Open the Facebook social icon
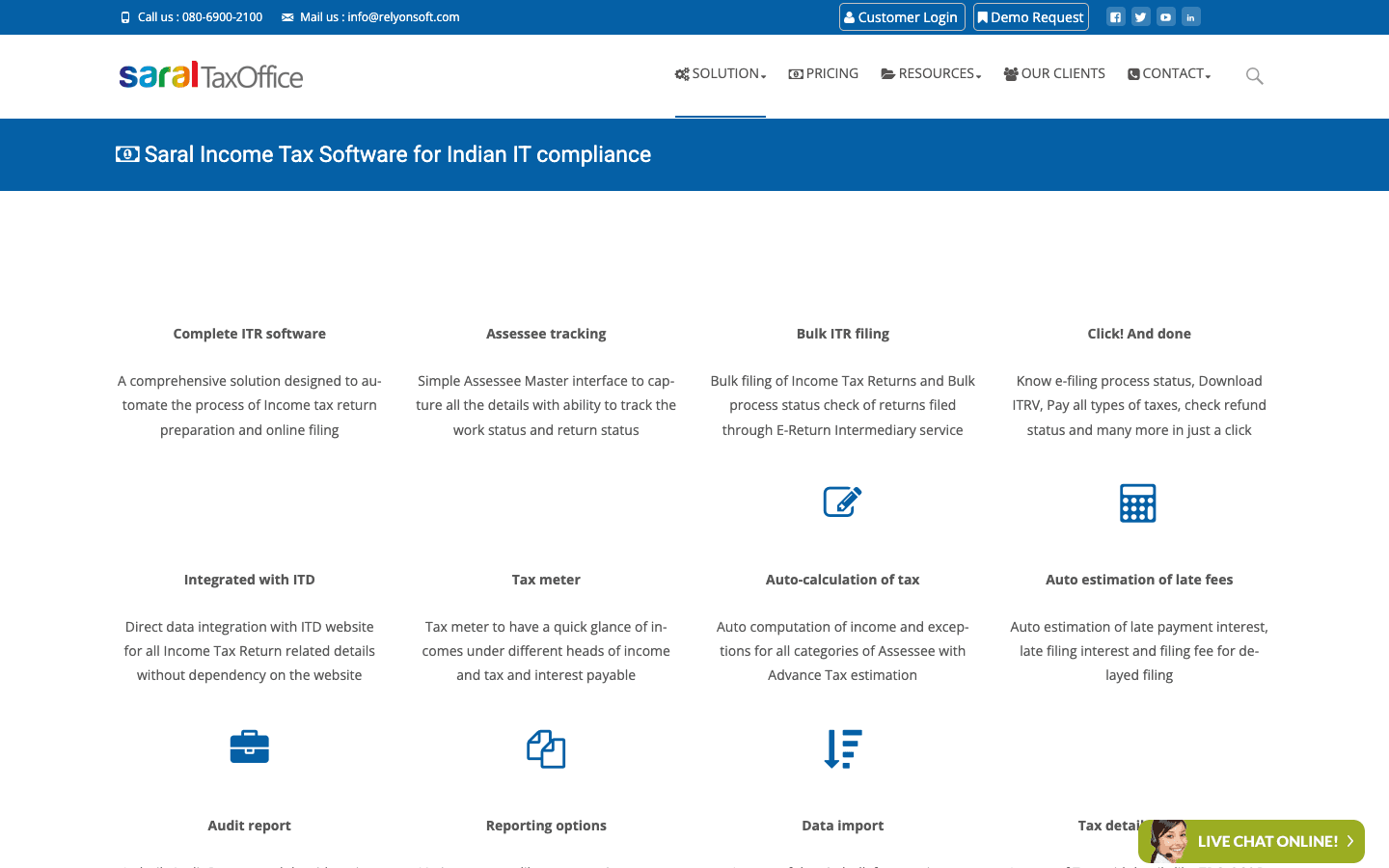 pyautogui.click(x=1115, y=16)
